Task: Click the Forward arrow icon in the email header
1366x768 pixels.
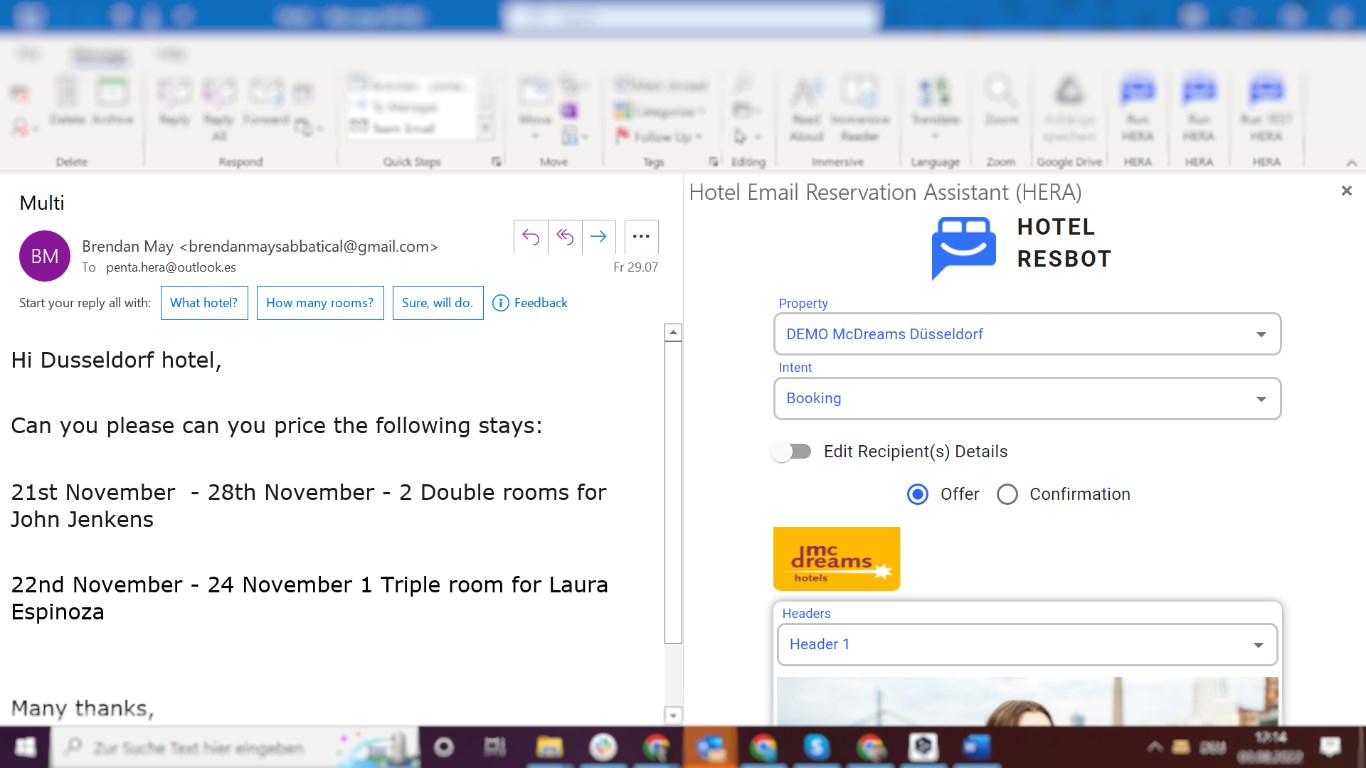Action: (x=598, y=237)
